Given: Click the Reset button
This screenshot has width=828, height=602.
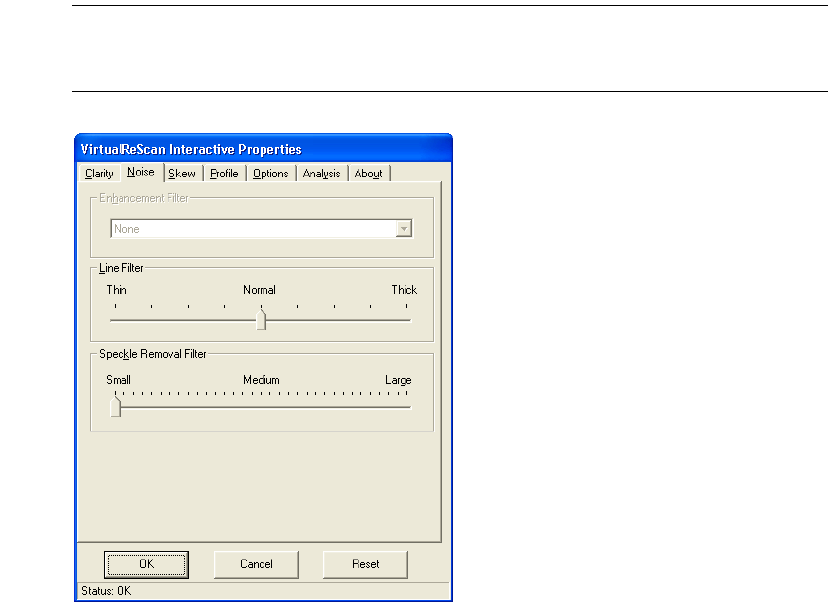Looking at the screenshot, I should tap(365, 565).
